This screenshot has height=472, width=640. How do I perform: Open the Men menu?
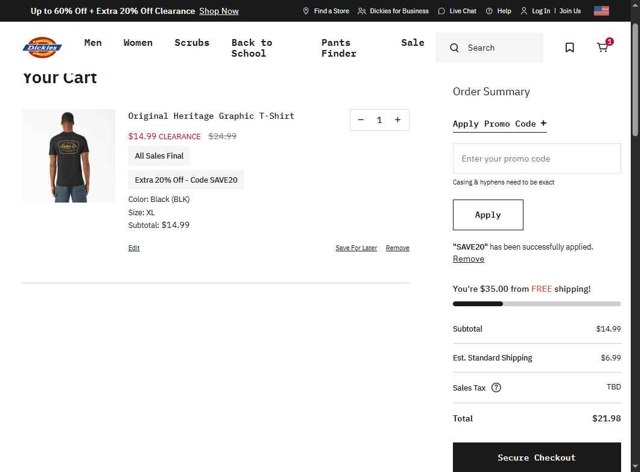(93, 42)
